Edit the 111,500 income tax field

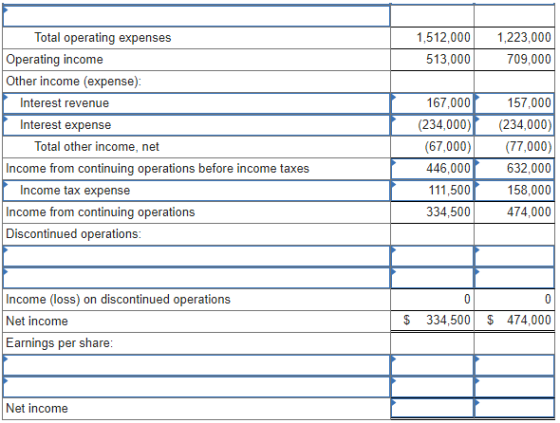click(432, 190)
